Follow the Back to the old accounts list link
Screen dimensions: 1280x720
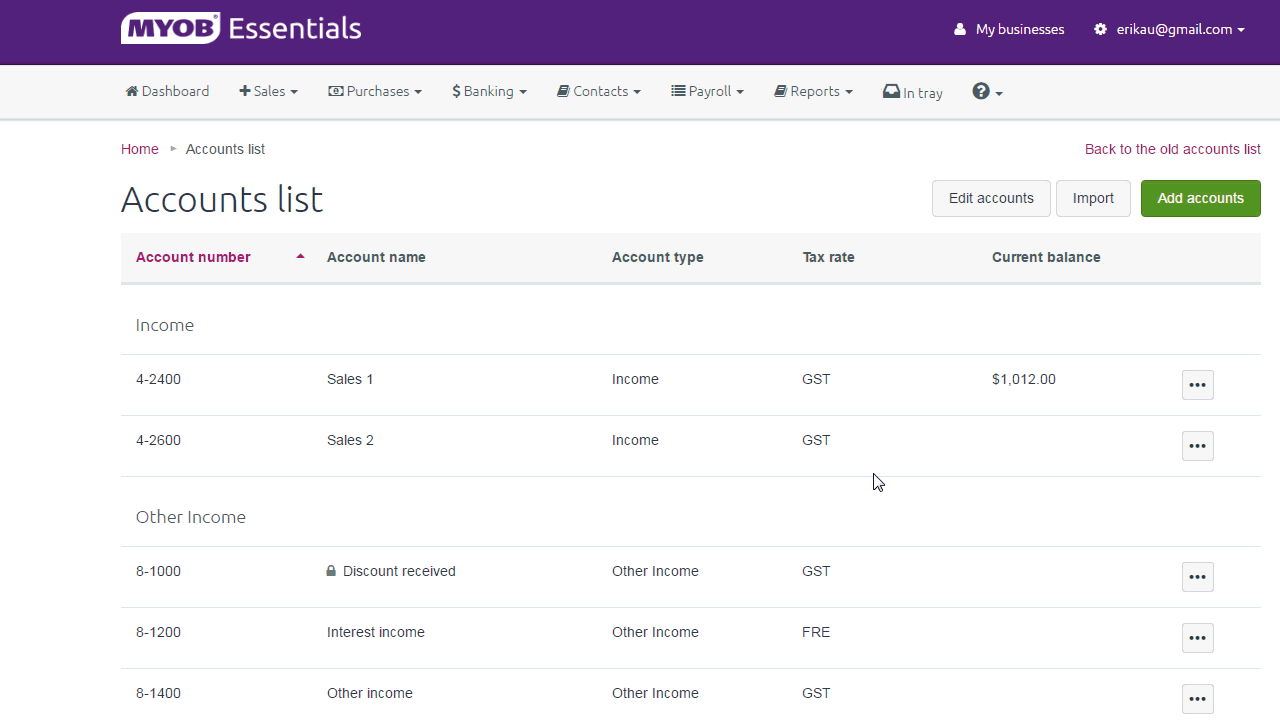point(1172,149)
